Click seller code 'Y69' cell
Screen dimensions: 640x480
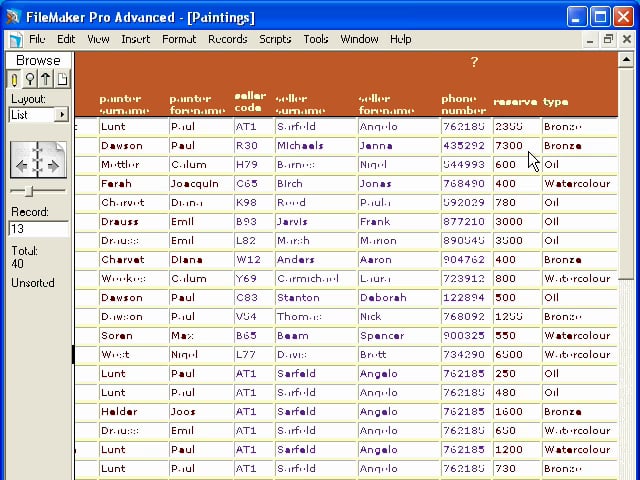254,278
